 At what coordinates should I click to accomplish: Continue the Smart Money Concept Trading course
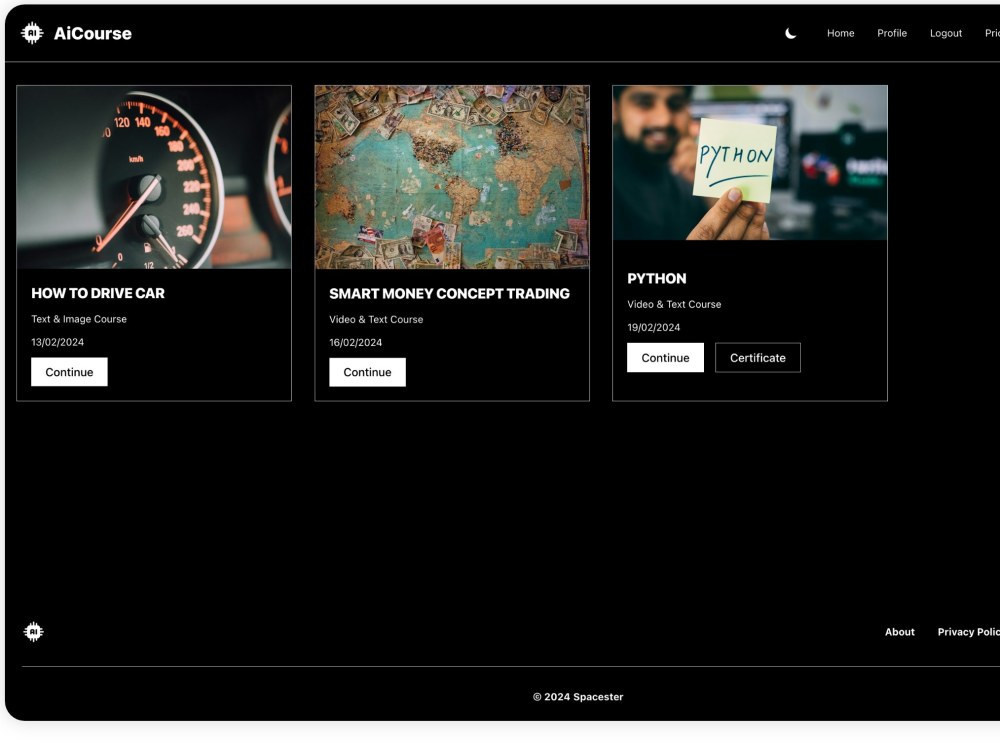tap(367, 372)
